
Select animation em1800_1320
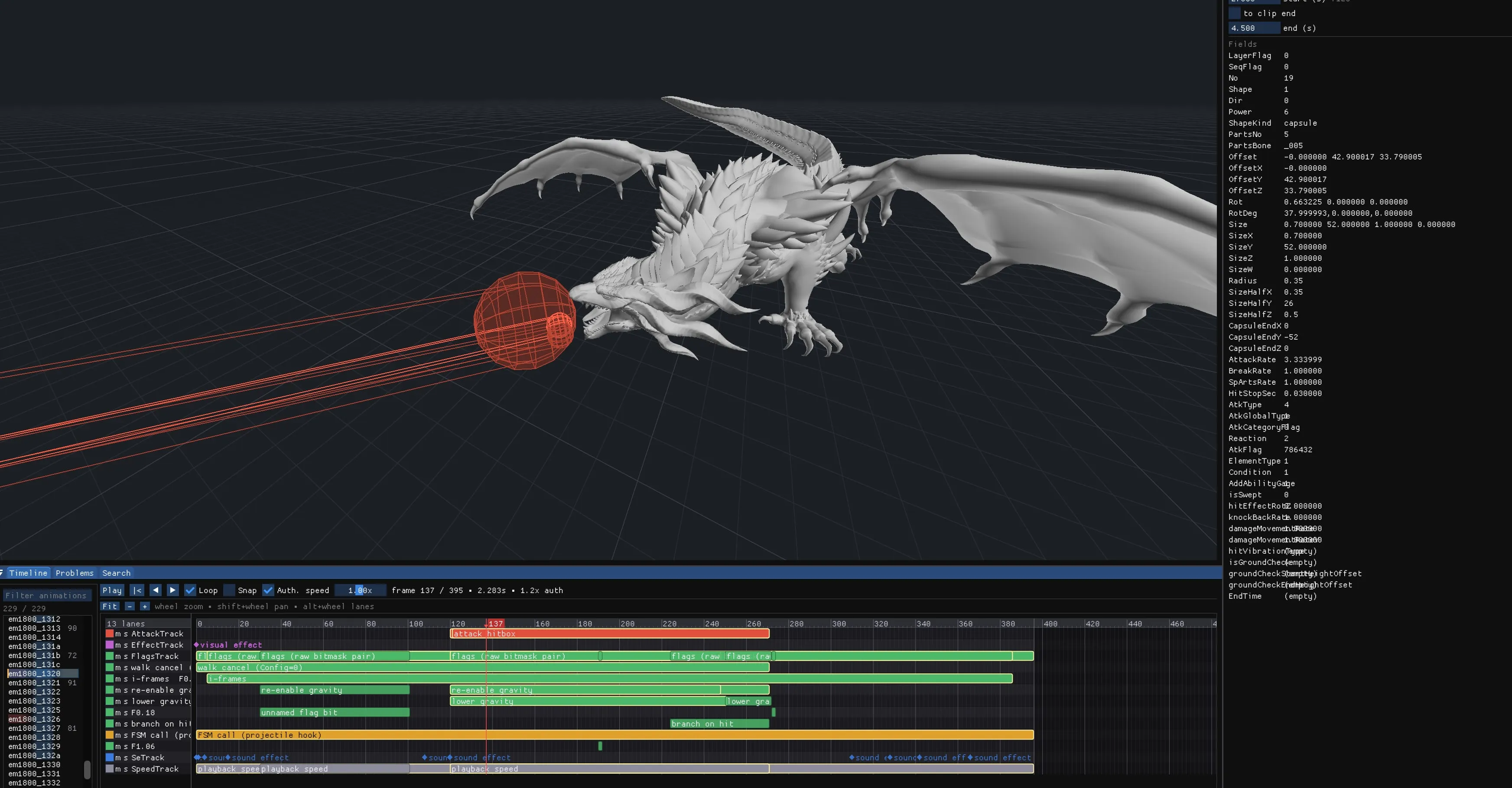pyautogui.click(x=43, y=674)
